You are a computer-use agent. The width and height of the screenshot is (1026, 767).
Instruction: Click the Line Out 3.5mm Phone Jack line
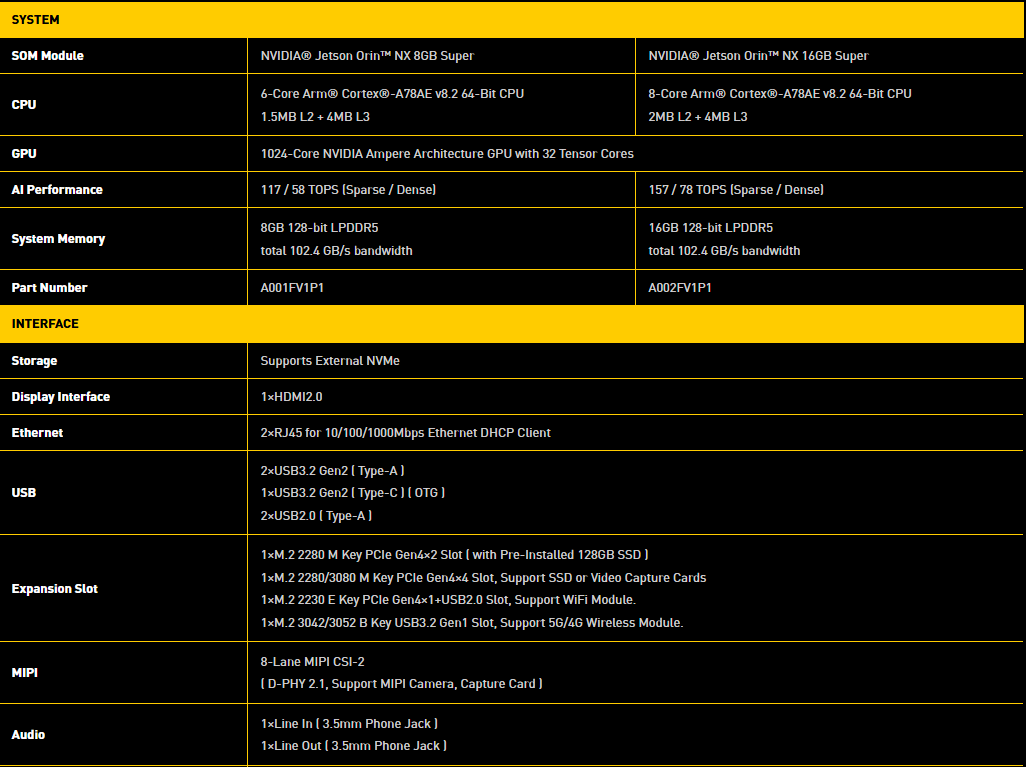click(x=353, y=746)
